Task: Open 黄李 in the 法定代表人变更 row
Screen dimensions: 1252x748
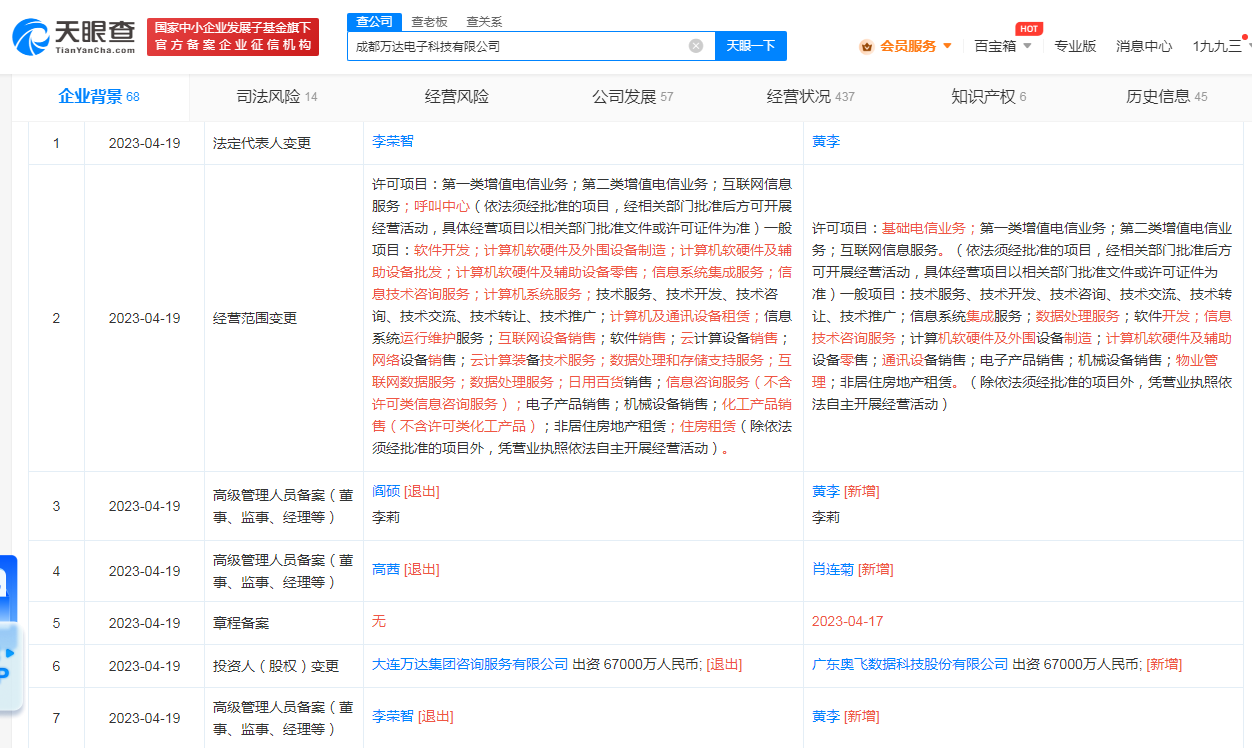Action: tap(826, 141)
